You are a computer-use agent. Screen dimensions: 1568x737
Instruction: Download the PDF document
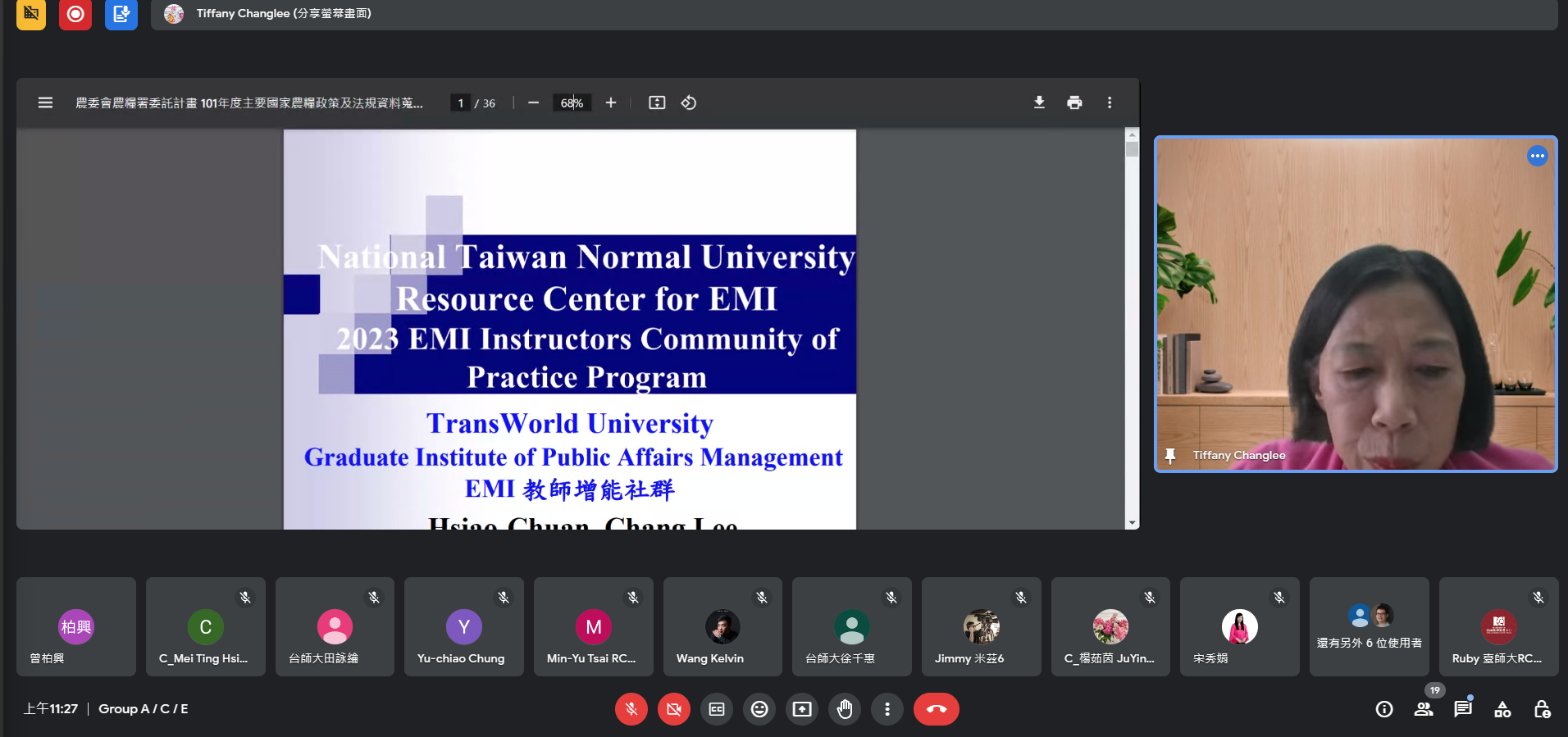1039,102
